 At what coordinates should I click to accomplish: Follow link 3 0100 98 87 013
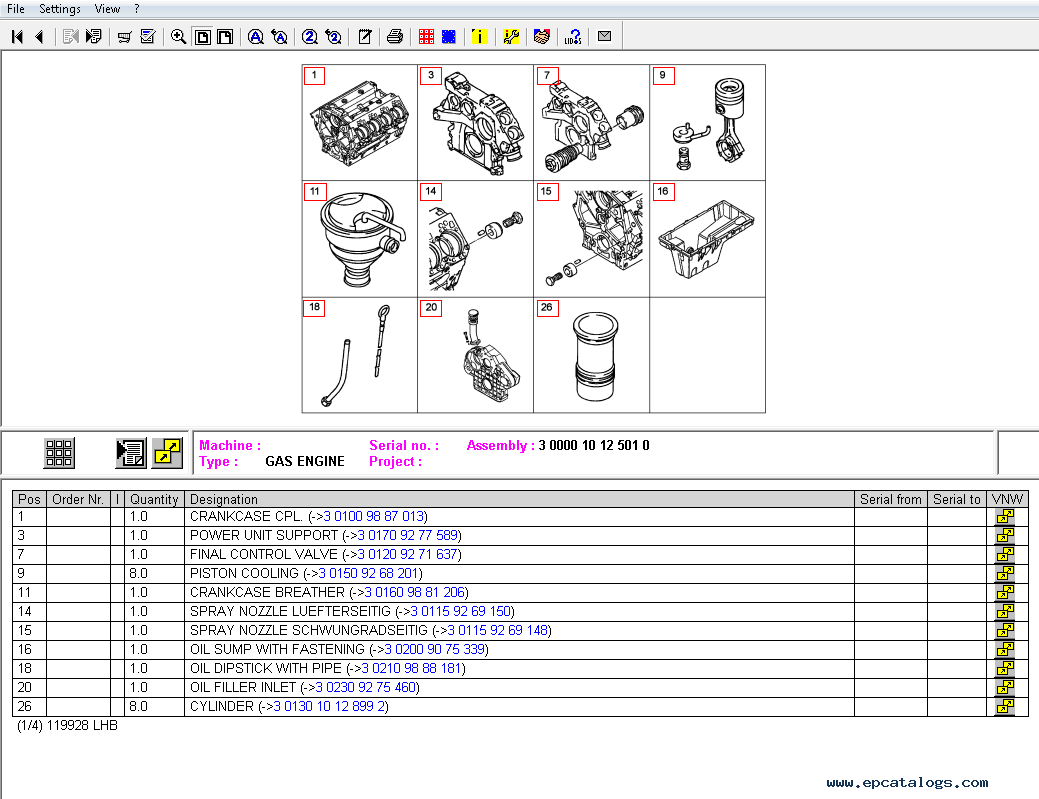click(374, 517)
